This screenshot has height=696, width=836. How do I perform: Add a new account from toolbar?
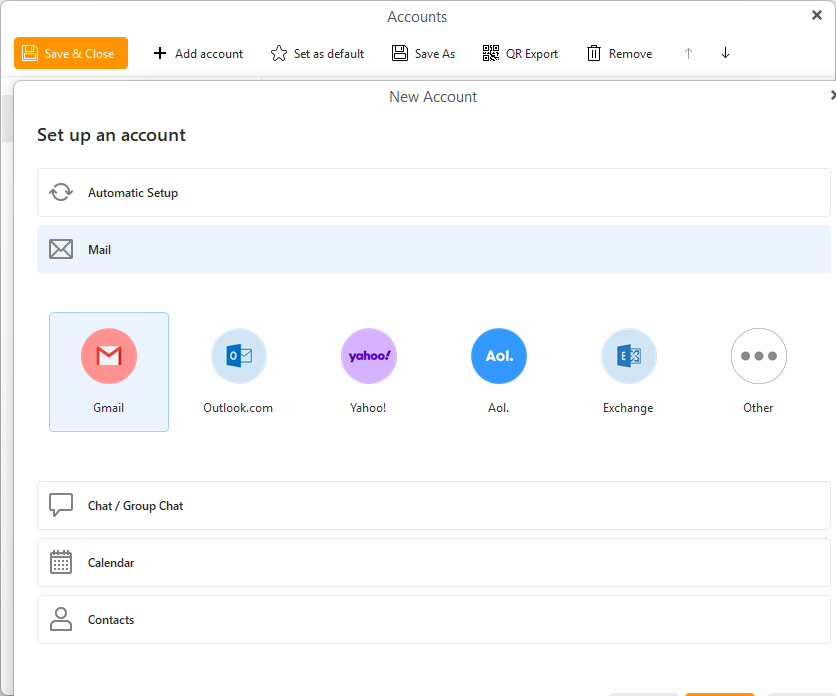click(x=198, y=53)
